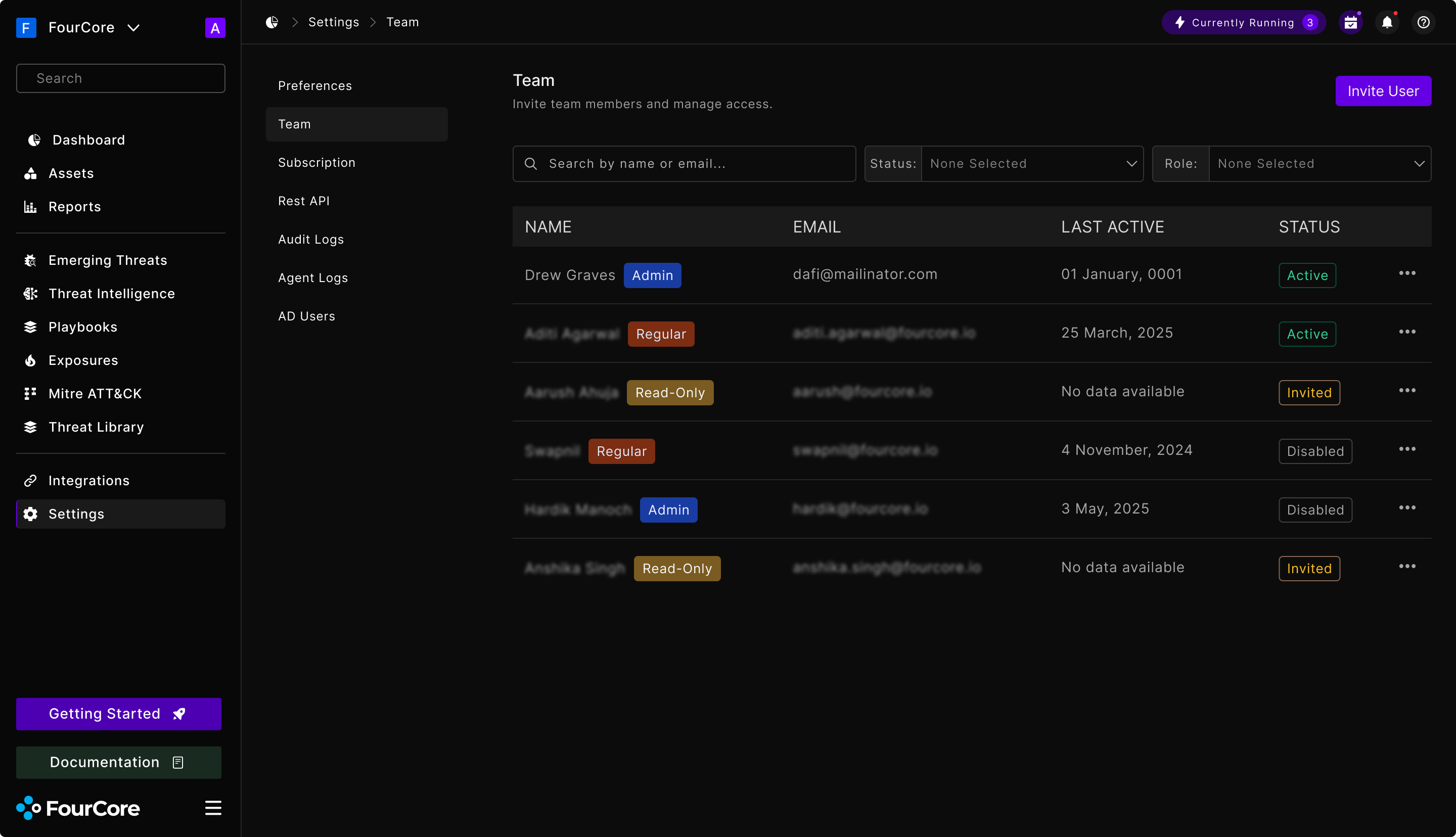Click the Assets sidebar icon
This screenshot has width=1456, height=837.
pos(30,173)
